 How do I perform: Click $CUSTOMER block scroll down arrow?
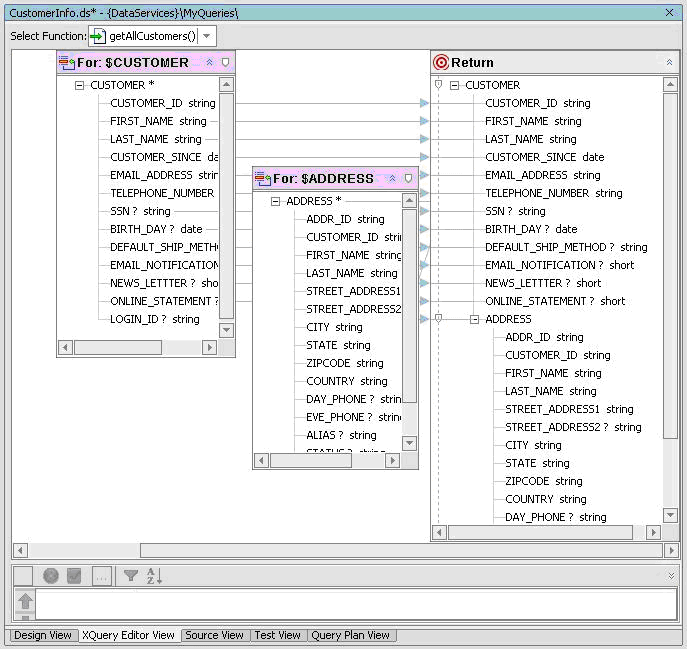click(226, 330)
